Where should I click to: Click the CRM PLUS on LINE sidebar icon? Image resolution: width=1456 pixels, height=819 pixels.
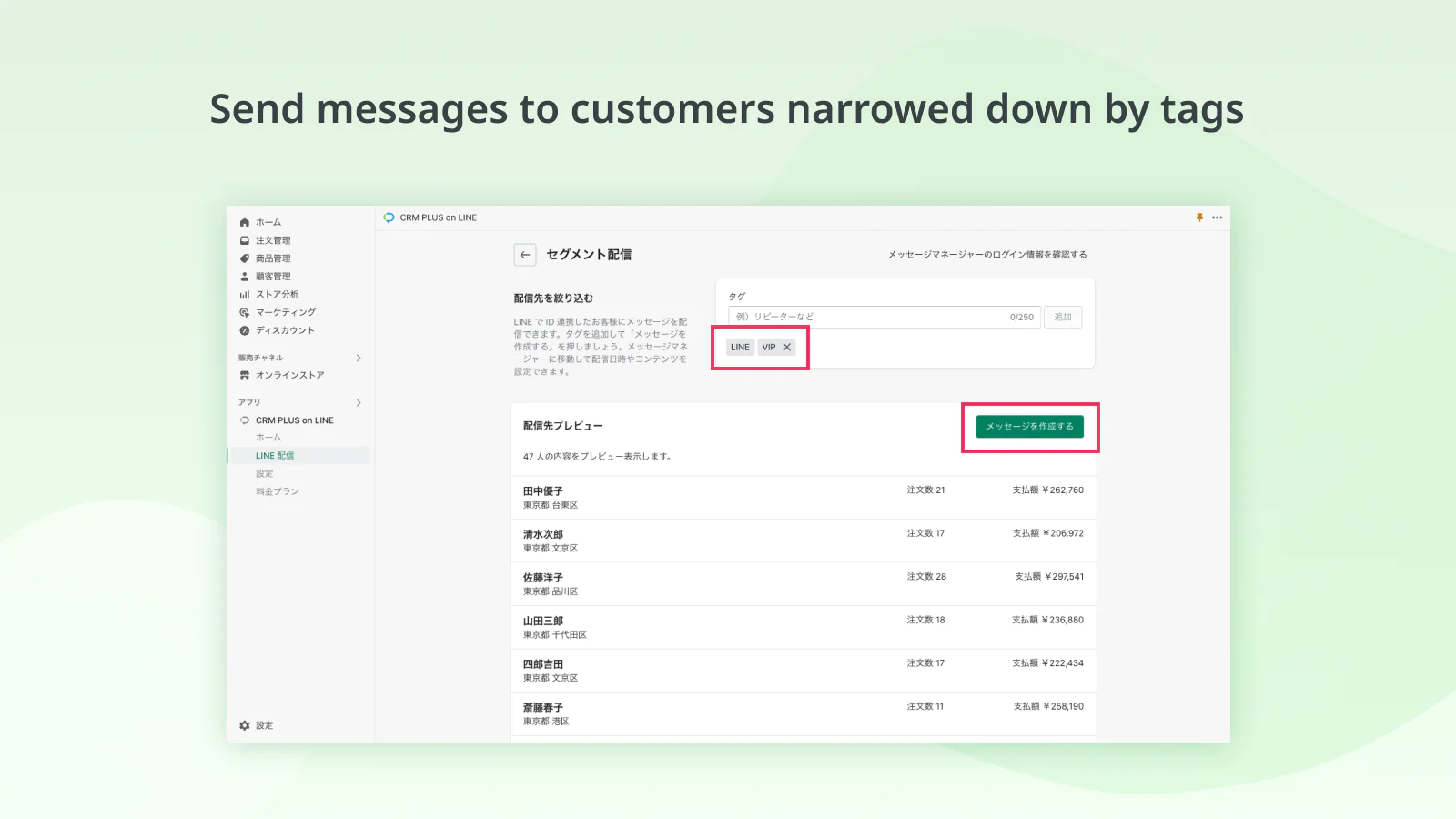pos(244,420)
